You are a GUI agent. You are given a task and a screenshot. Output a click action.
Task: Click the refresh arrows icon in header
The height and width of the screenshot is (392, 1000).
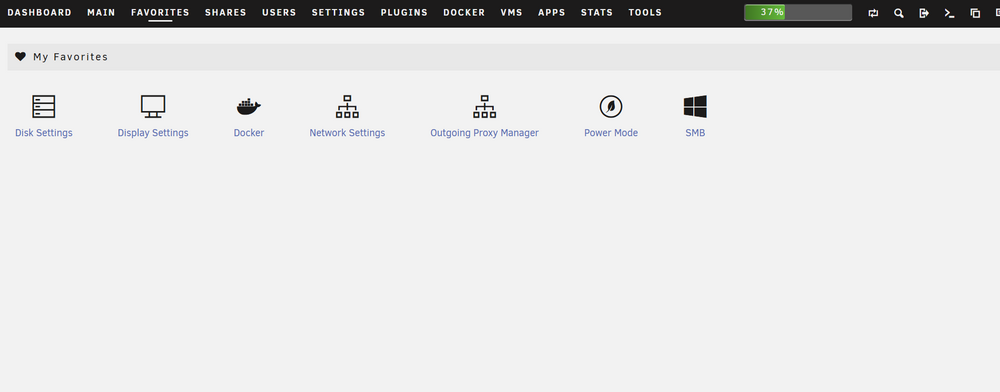[874, 13]
